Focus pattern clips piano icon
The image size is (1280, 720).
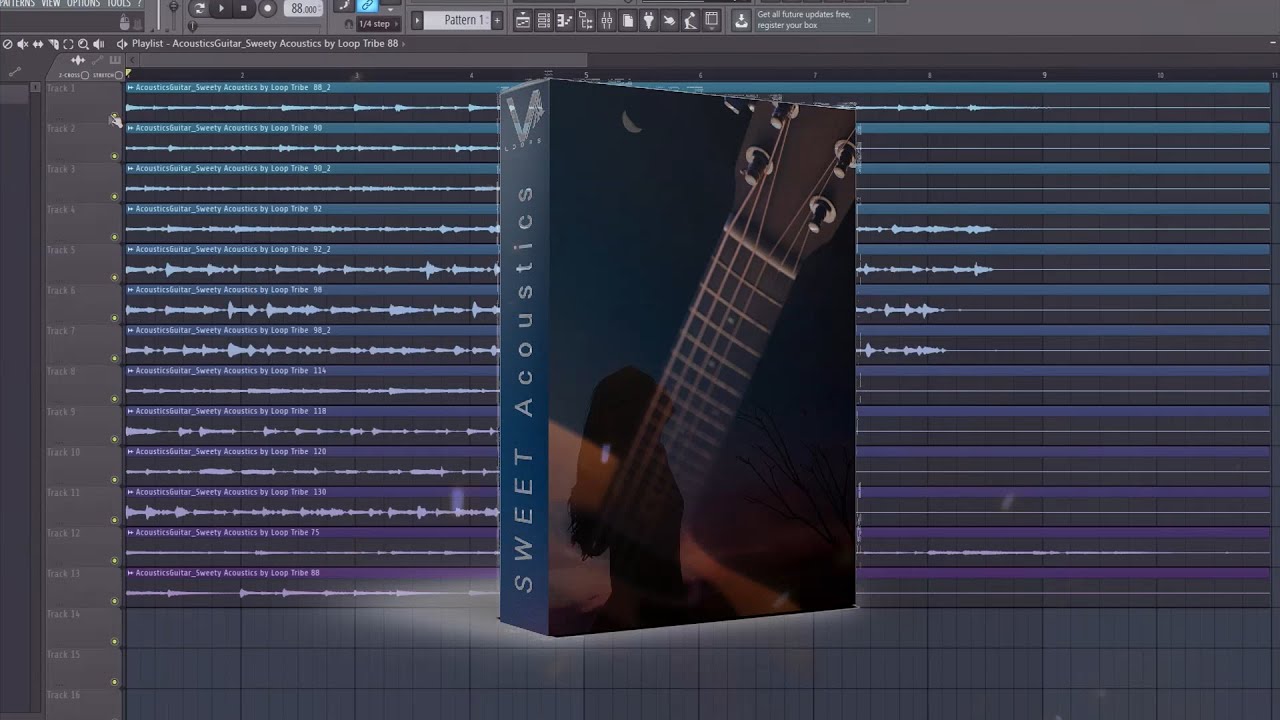click(x=115, y=61)
